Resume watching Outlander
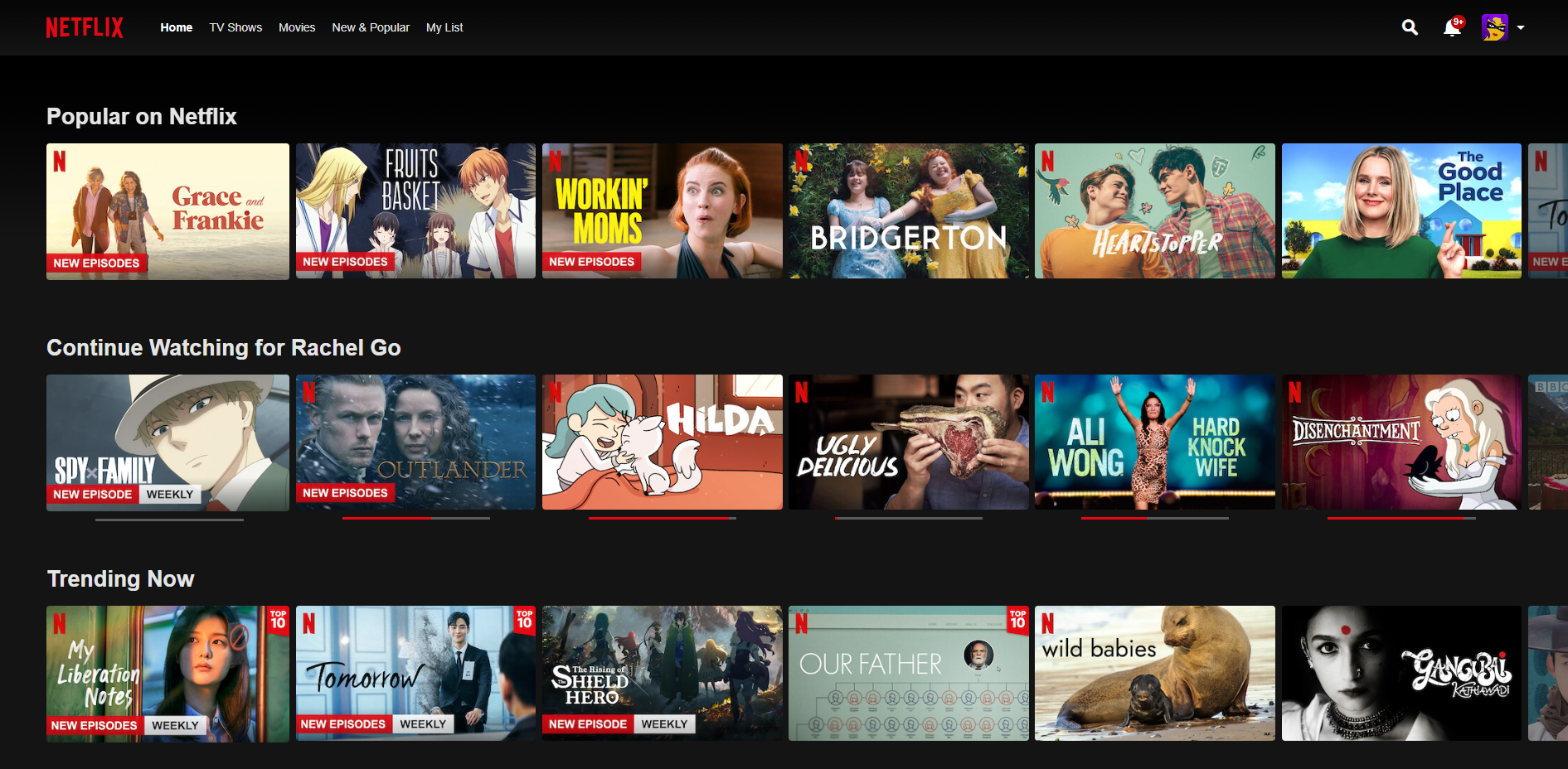The image size is (1568, 769). coord(415,442)
